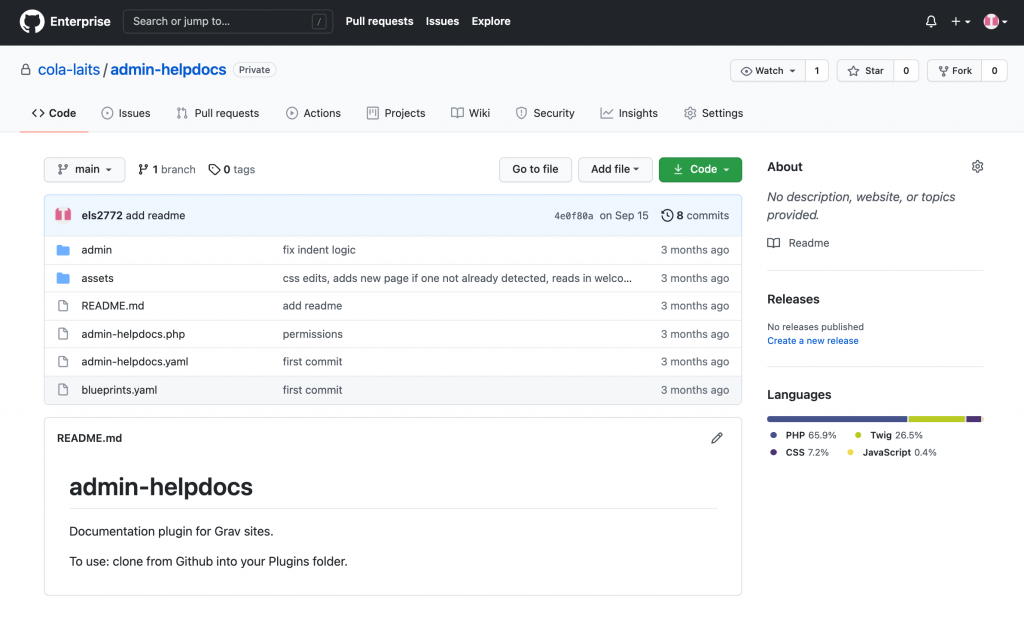Viewport: 1024px width, 619px height.
Task: Click the CSS segment of the language bar
Action: [973, 419]
